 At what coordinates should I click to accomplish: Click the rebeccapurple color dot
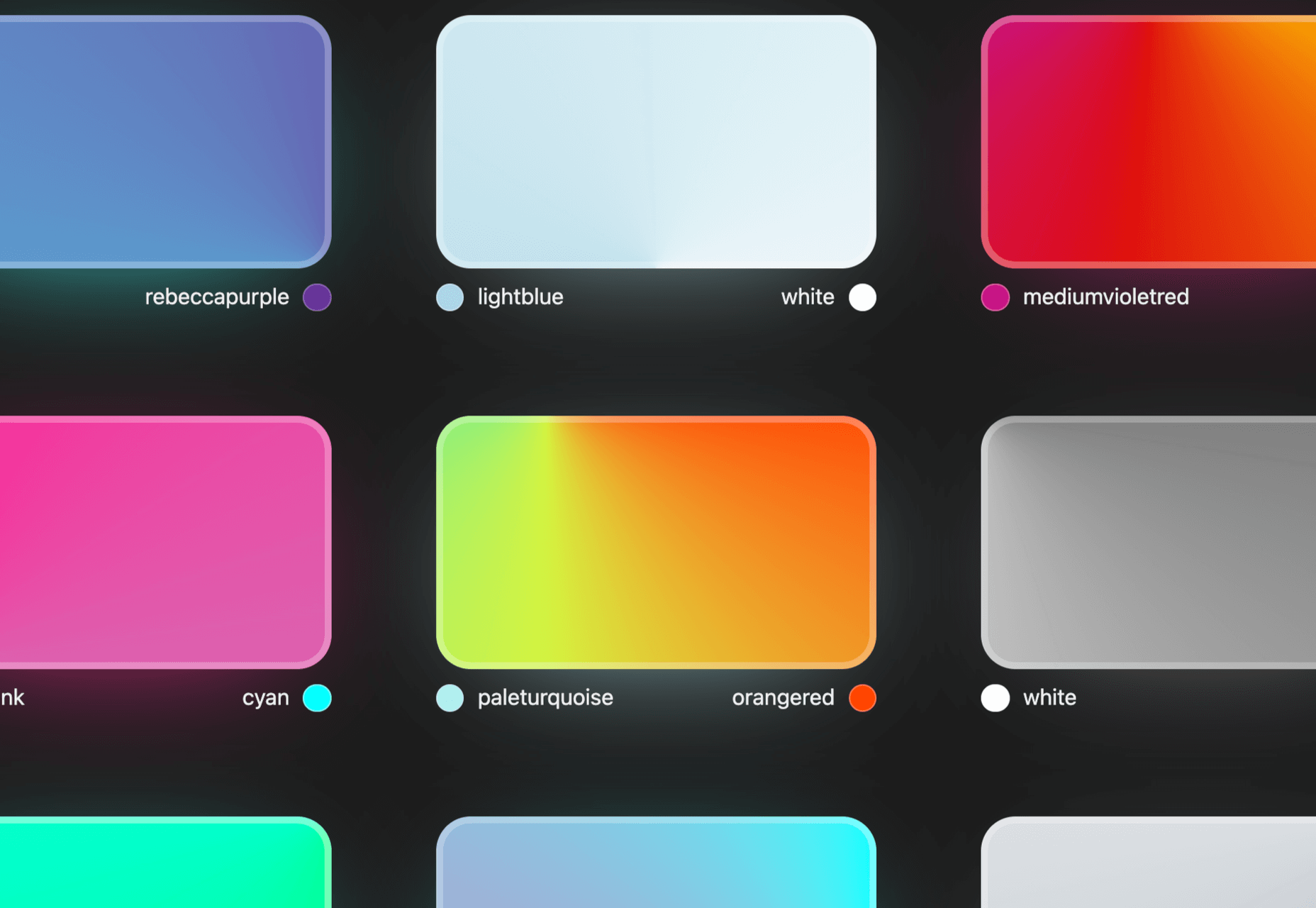click(x=317, y=297)
